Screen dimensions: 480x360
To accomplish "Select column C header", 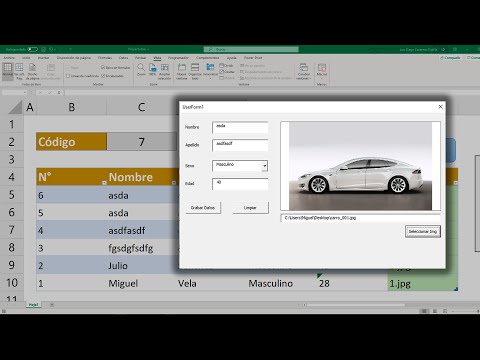I will pyautogui.click(x=141, y=107).
